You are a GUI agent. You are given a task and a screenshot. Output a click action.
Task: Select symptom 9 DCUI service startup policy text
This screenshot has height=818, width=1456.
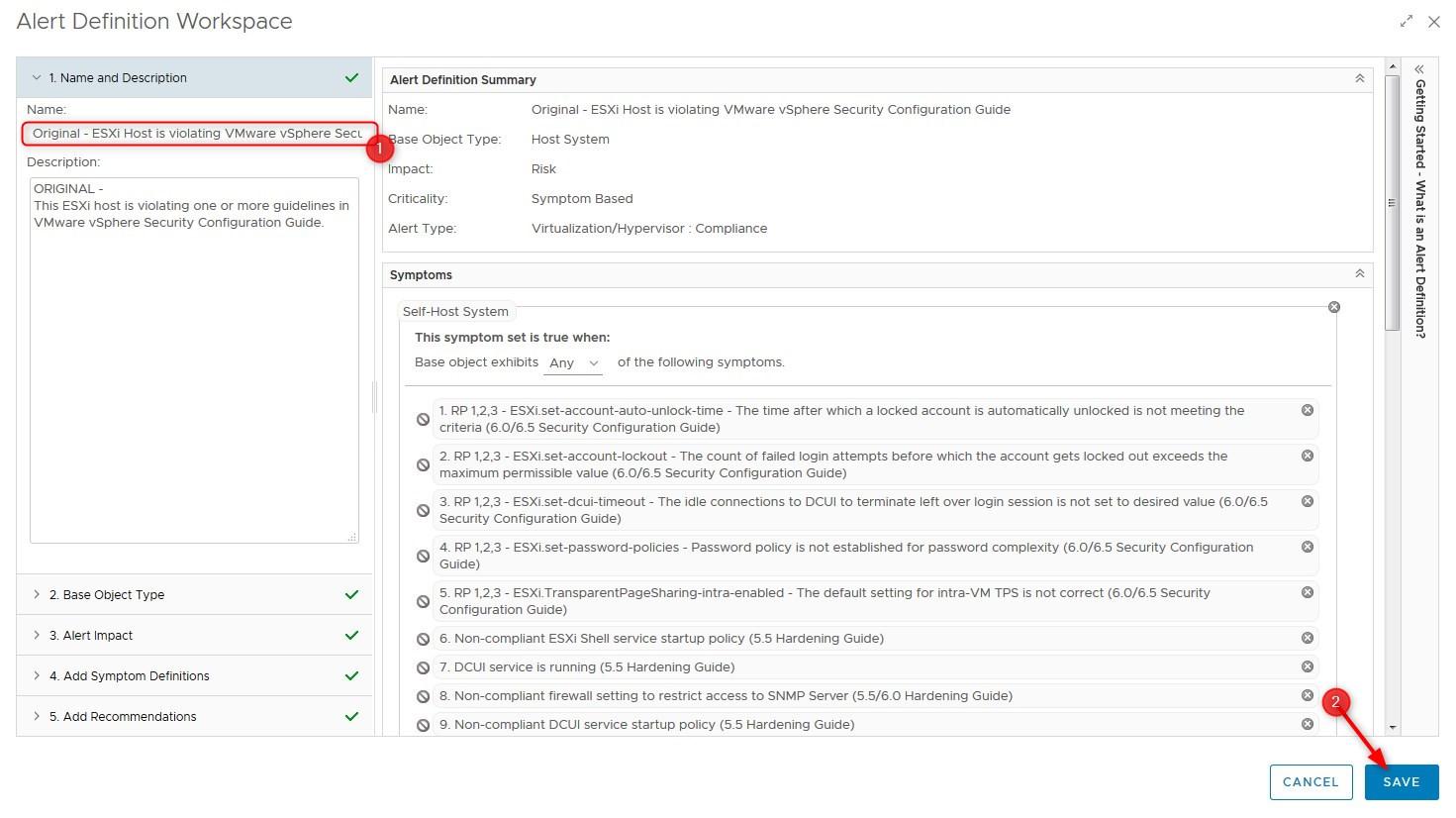point(646,725)
